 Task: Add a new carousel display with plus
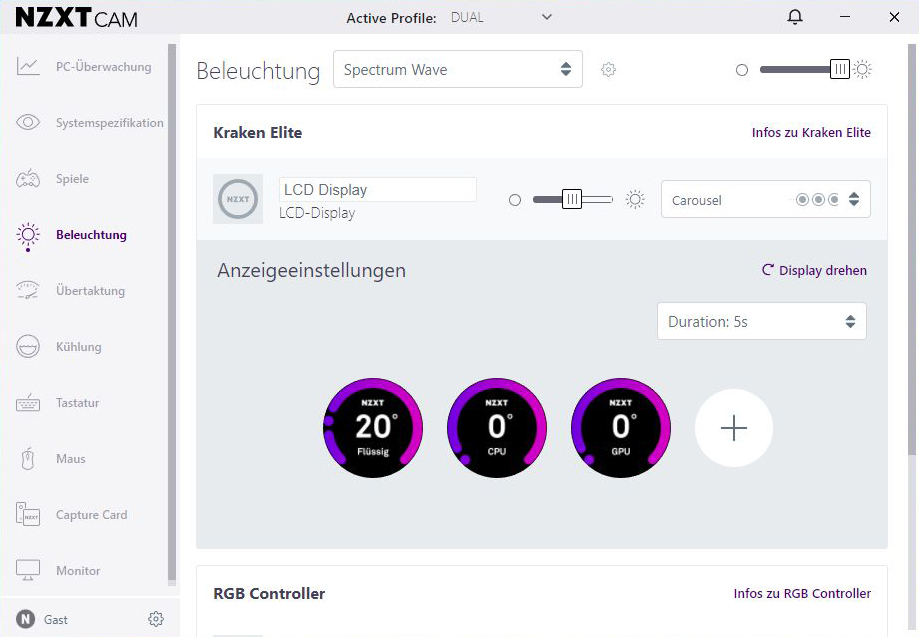point(733,428)
